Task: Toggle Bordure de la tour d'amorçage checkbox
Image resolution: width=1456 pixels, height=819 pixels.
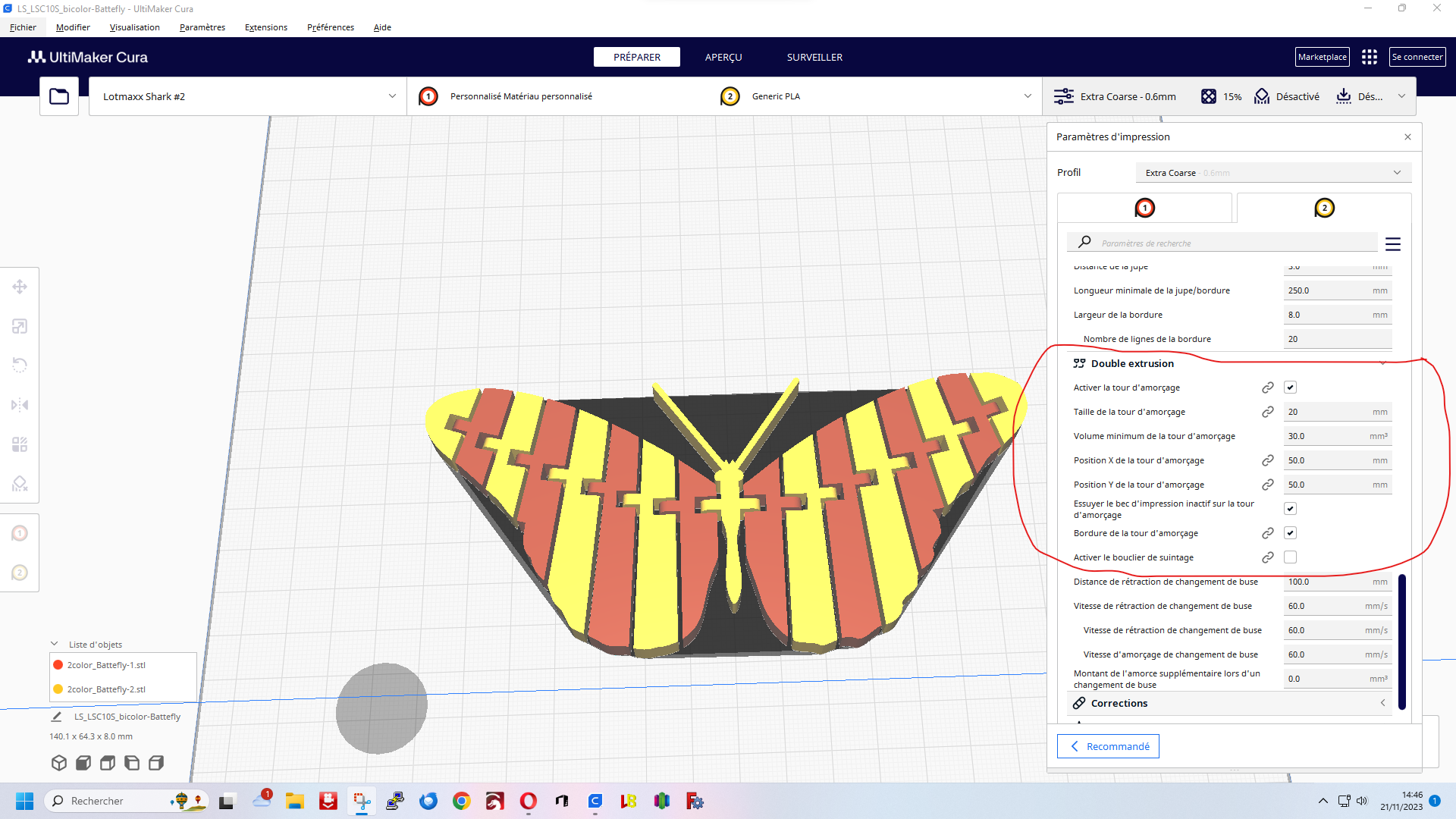Action: [x=1290, y=533]
